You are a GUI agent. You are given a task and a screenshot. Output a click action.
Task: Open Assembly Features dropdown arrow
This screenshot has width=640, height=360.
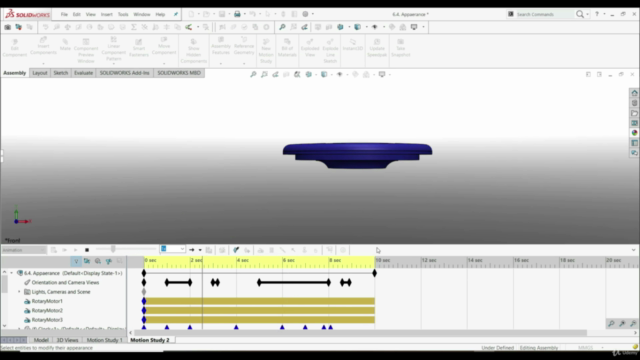(221, 63)
